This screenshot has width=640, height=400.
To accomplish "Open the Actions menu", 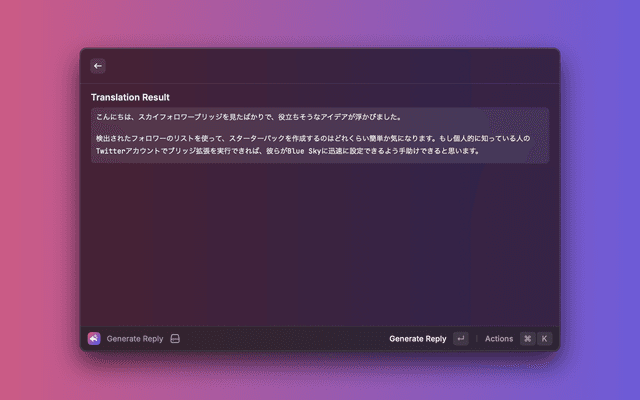I will (x=498, y=339).
